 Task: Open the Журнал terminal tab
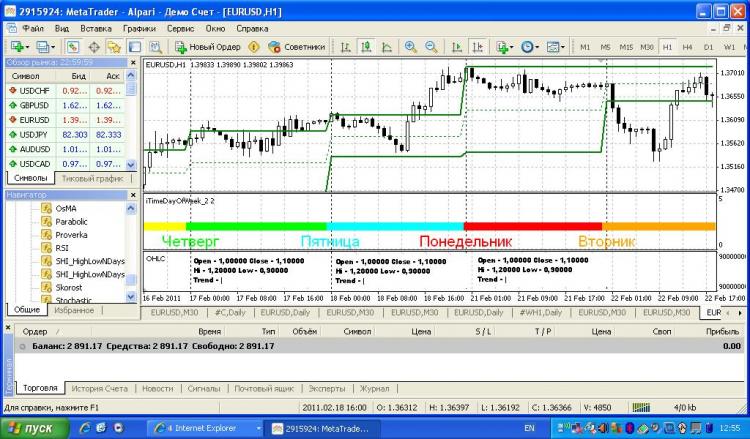coord(375,388)
